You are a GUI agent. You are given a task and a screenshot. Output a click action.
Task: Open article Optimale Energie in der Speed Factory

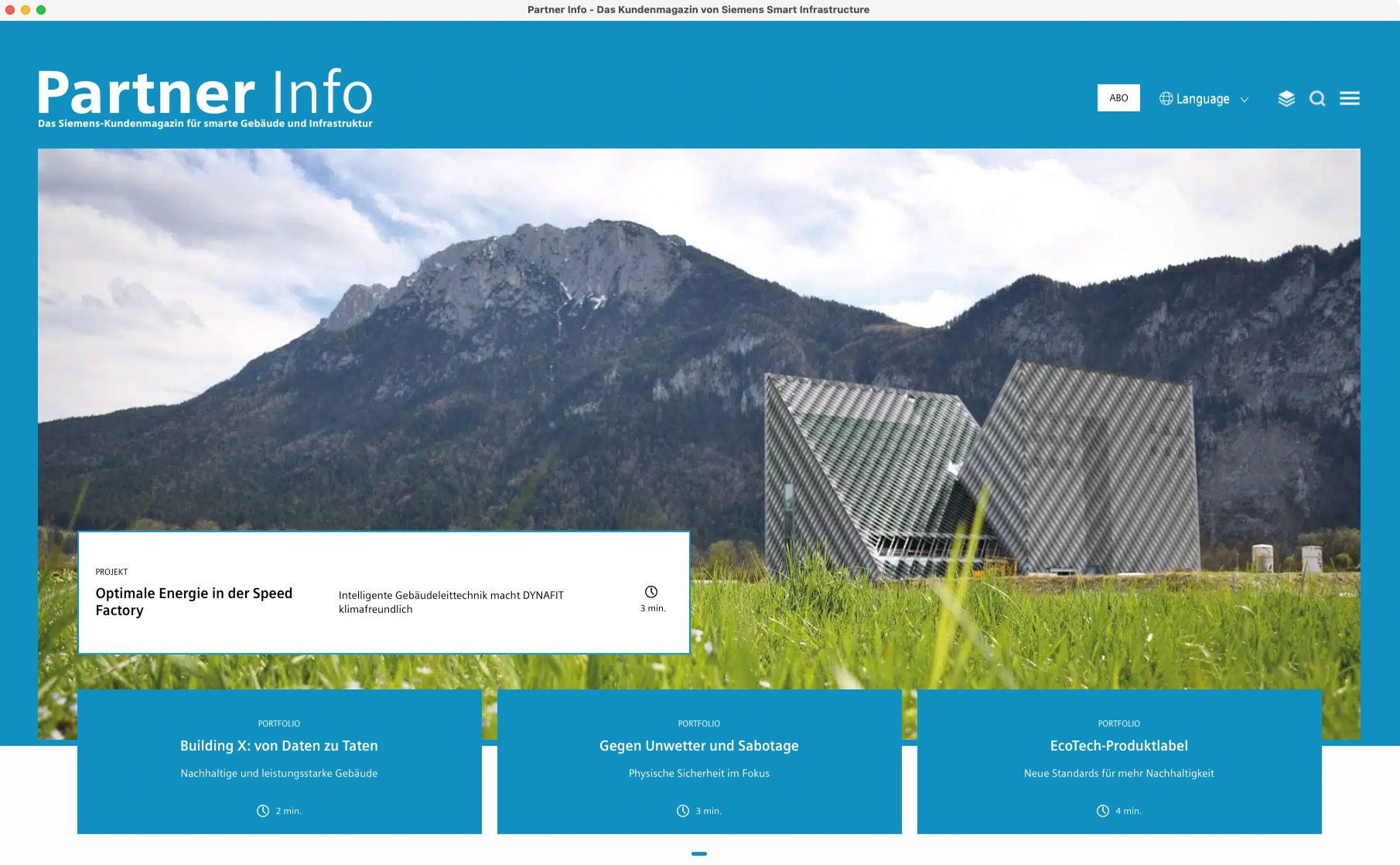194,601
